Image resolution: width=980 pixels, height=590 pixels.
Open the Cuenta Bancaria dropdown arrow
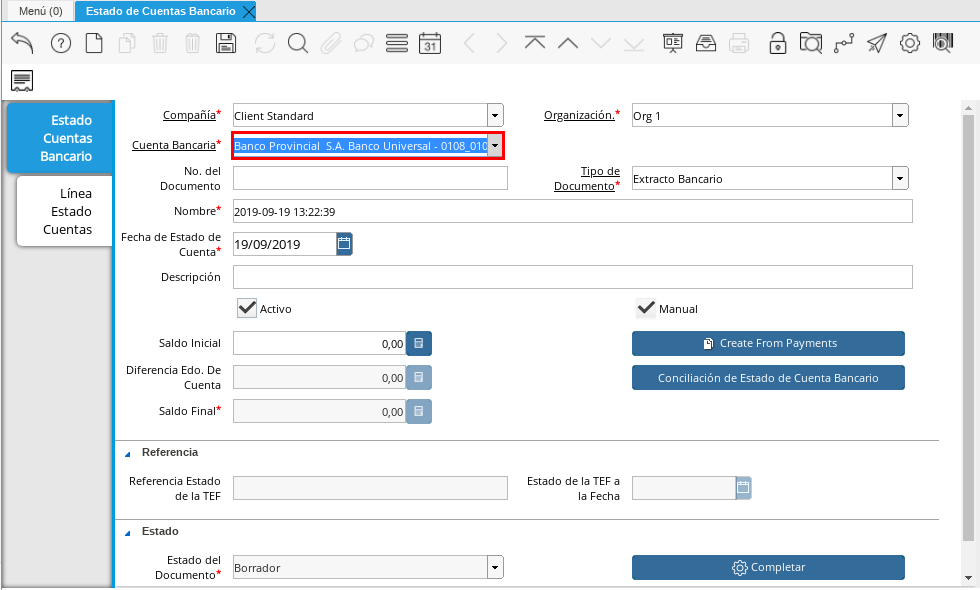click(x=495, y=146)
